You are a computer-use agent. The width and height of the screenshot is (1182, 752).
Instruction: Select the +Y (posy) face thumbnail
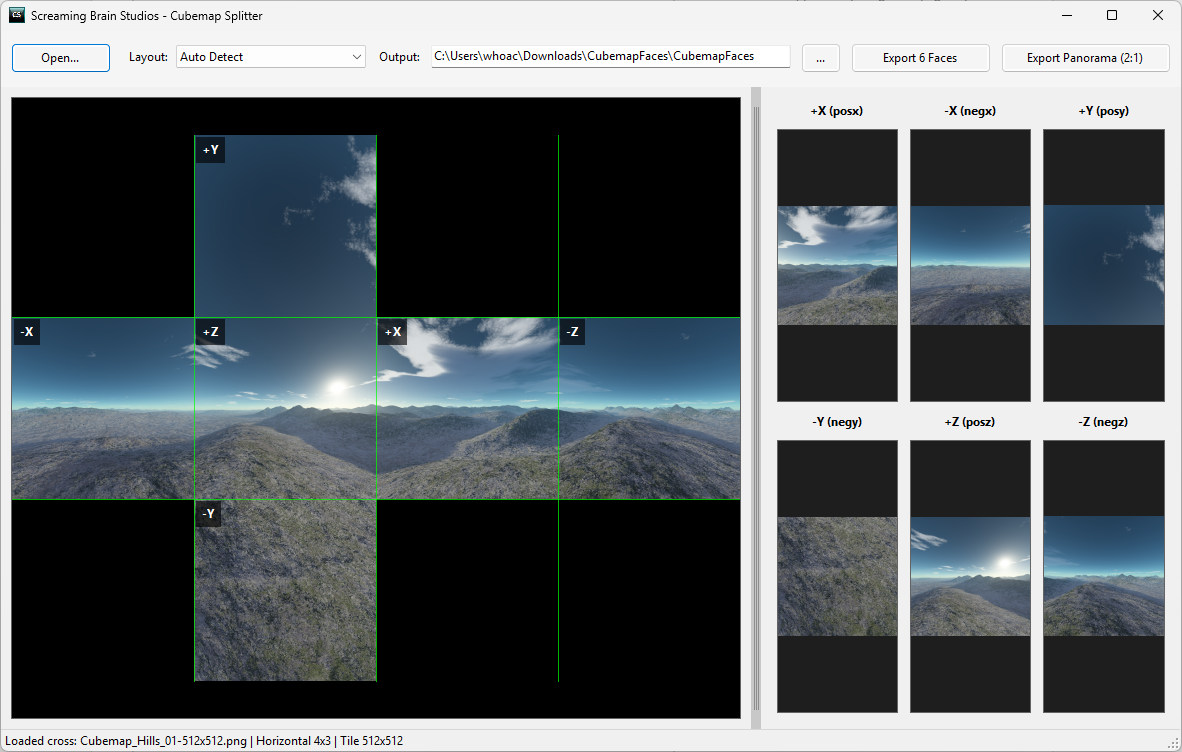[x=1103, y=265]
